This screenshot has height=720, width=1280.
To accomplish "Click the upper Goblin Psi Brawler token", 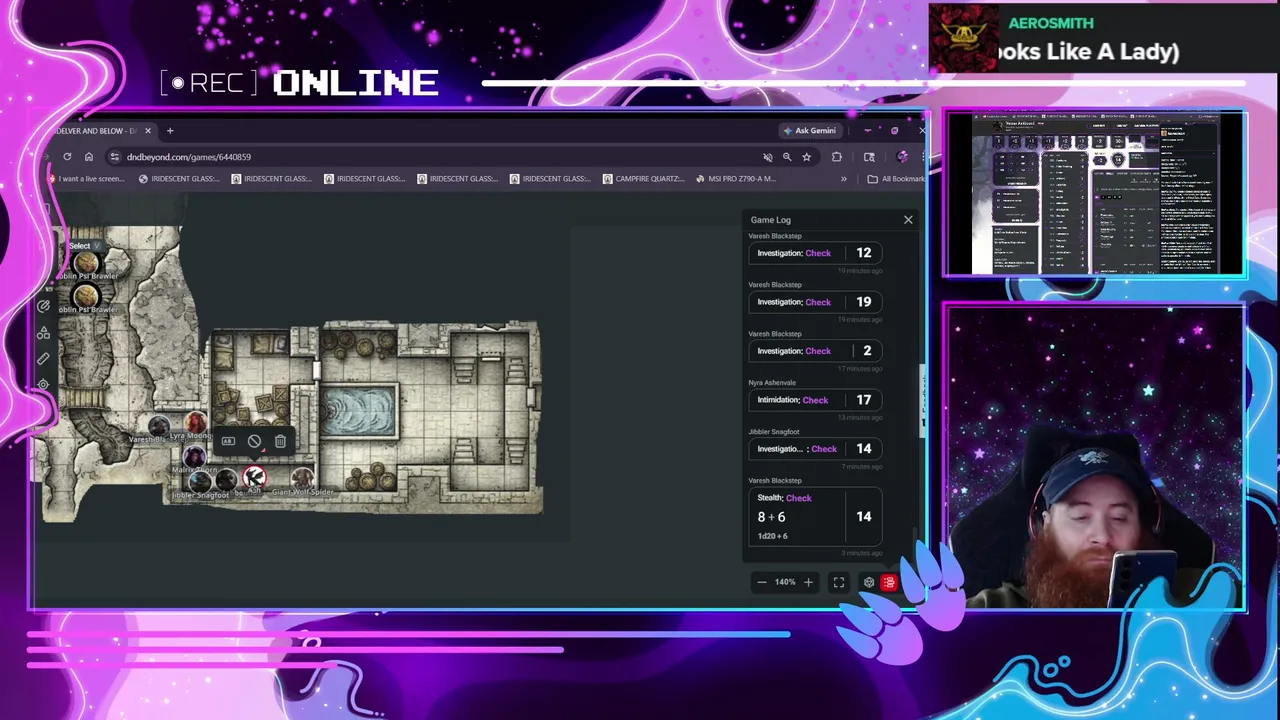I will tap(86, 263).
